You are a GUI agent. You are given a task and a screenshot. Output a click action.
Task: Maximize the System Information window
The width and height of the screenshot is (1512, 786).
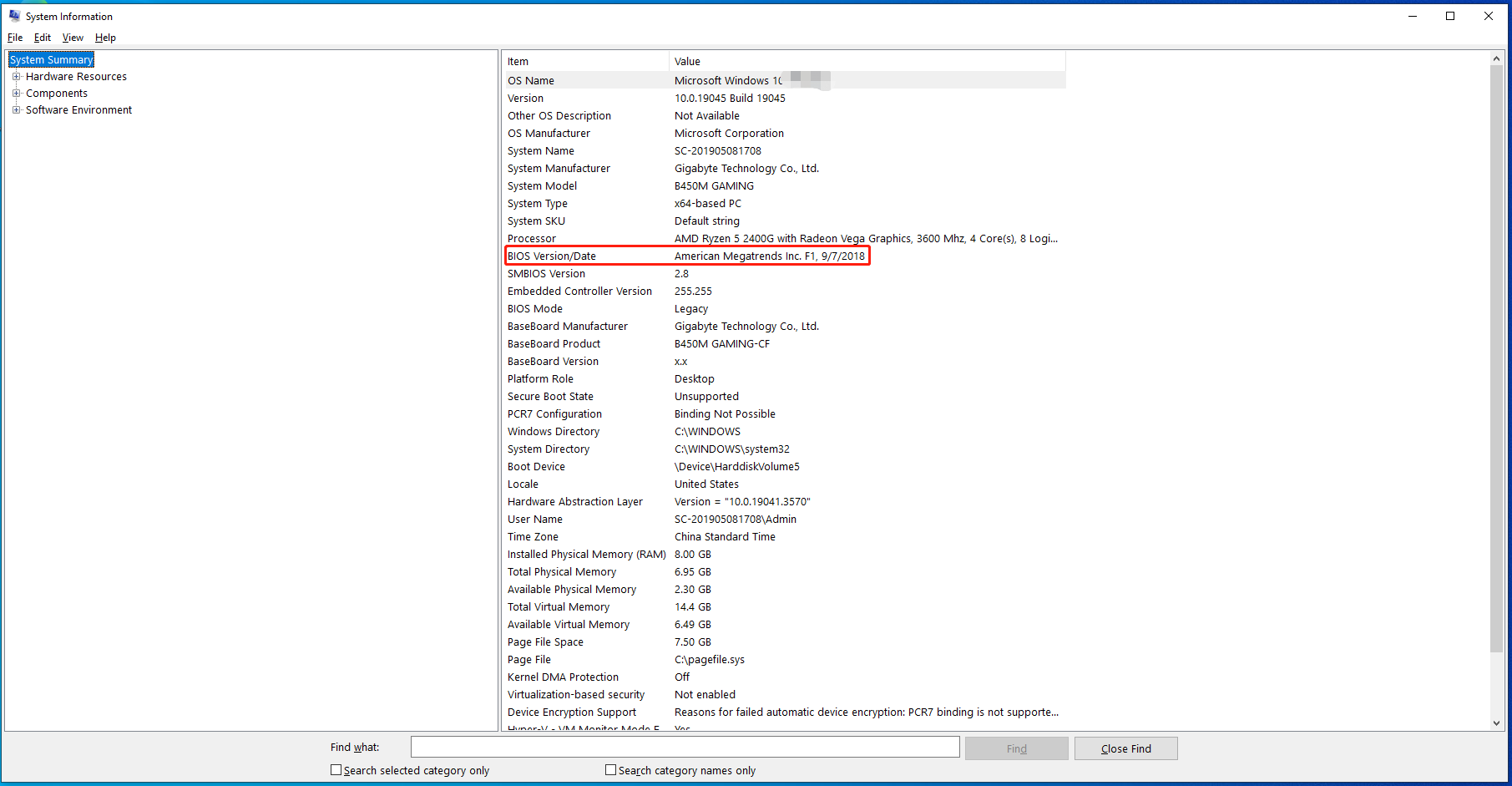coord(1450,16)
